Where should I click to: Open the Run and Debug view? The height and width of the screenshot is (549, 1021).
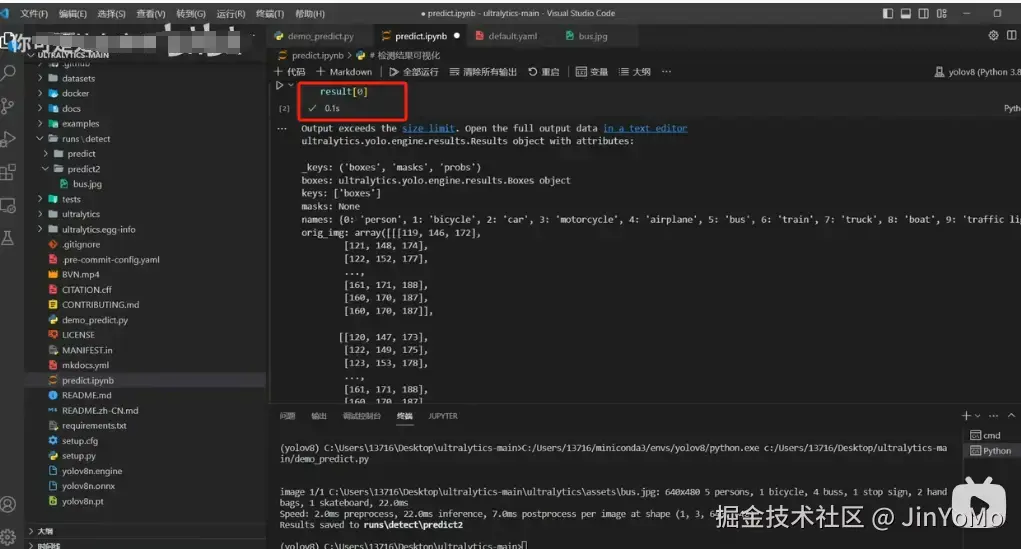8,139
